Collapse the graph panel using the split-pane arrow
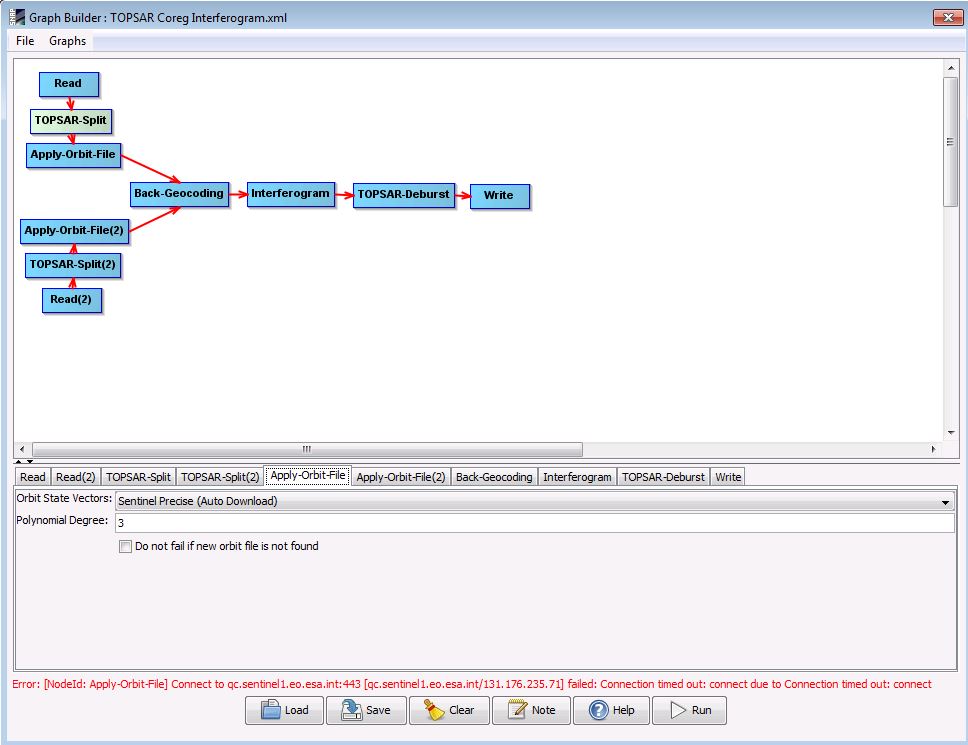The height and width of the screenshot is (745, 968). click(x=18, y=461)
